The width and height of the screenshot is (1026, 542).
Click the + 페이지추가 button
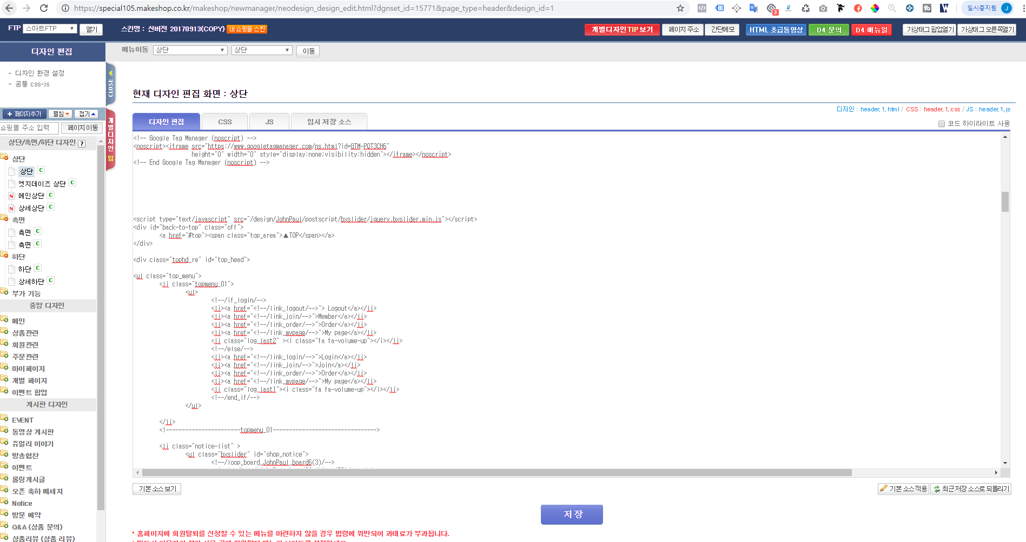[x=24, y=114]
